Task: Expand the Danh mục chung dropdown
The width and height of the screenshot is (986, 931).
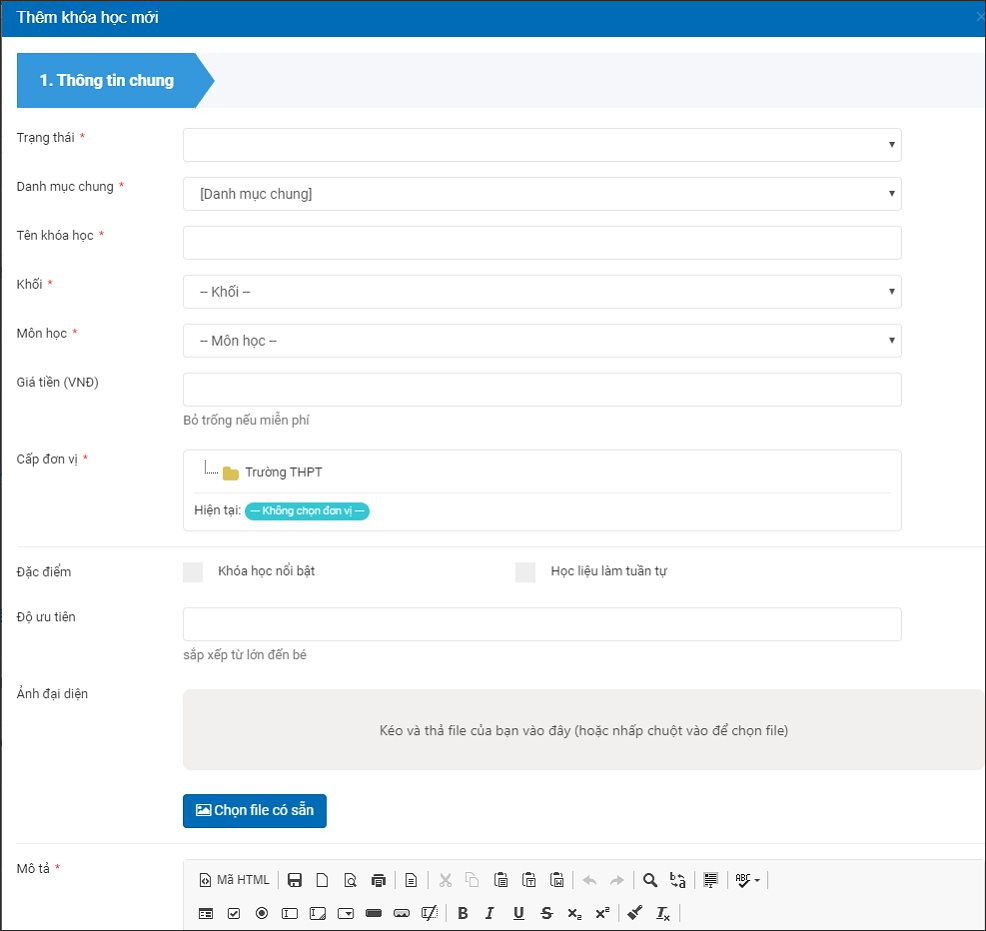Action: click(542, 194)
